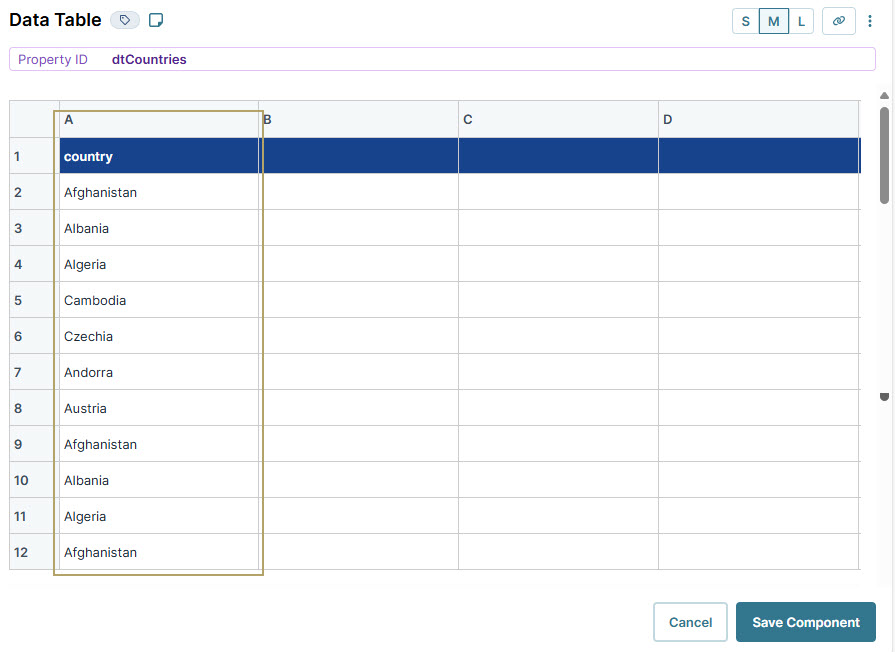Select column D header

coord(759,119)
